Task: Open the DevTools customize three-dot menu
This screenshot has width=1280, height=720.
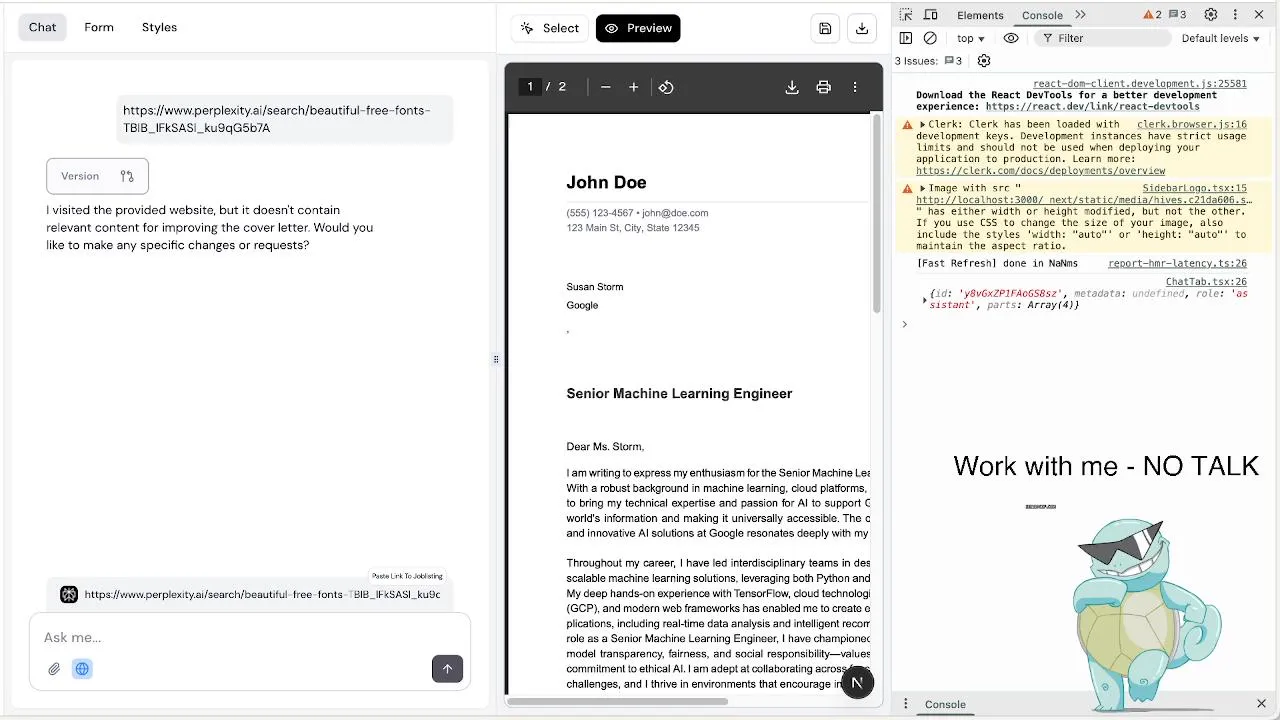Action: [x=1235, y=15]
